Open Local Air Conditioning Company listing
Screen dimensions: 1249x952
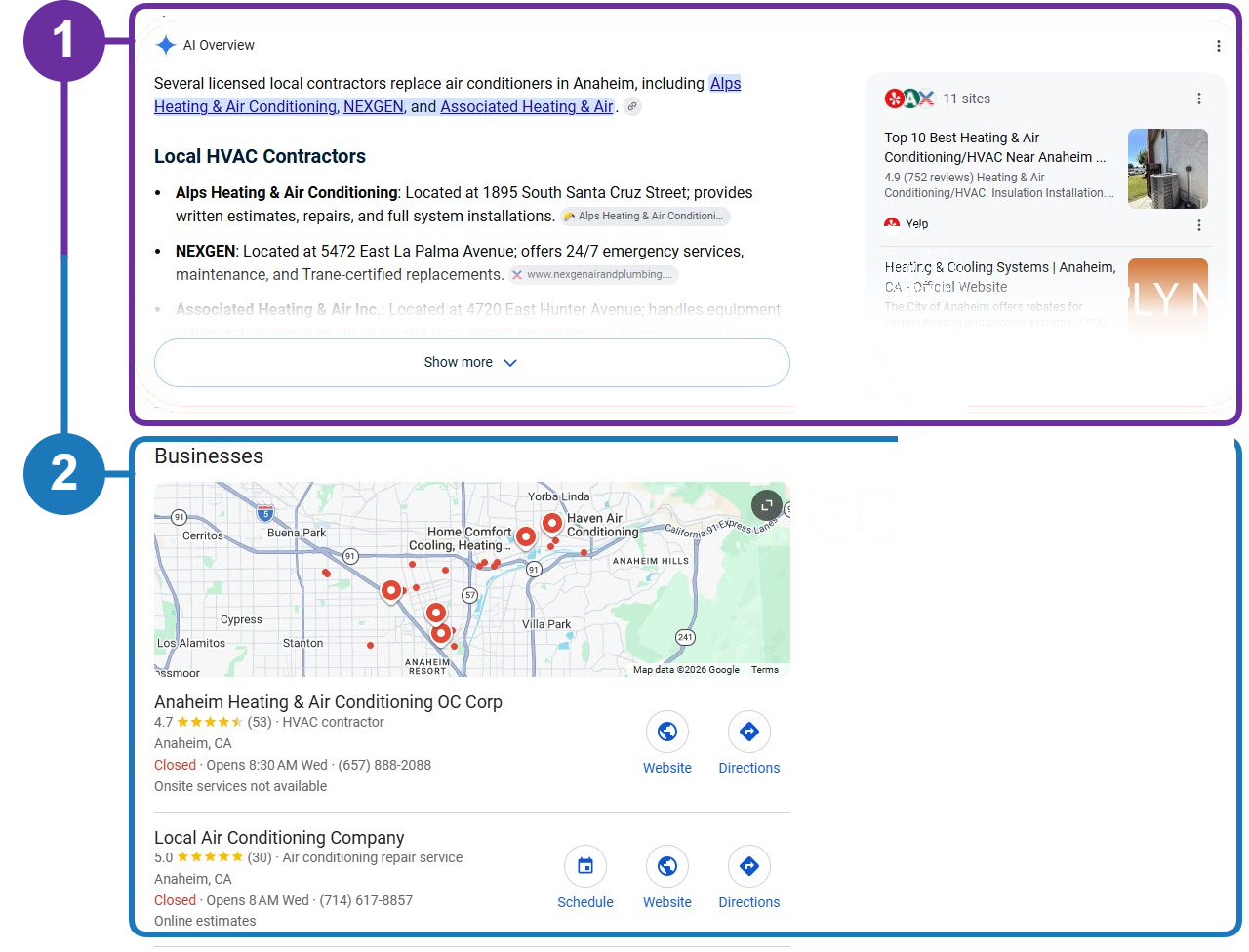(279, 838)
